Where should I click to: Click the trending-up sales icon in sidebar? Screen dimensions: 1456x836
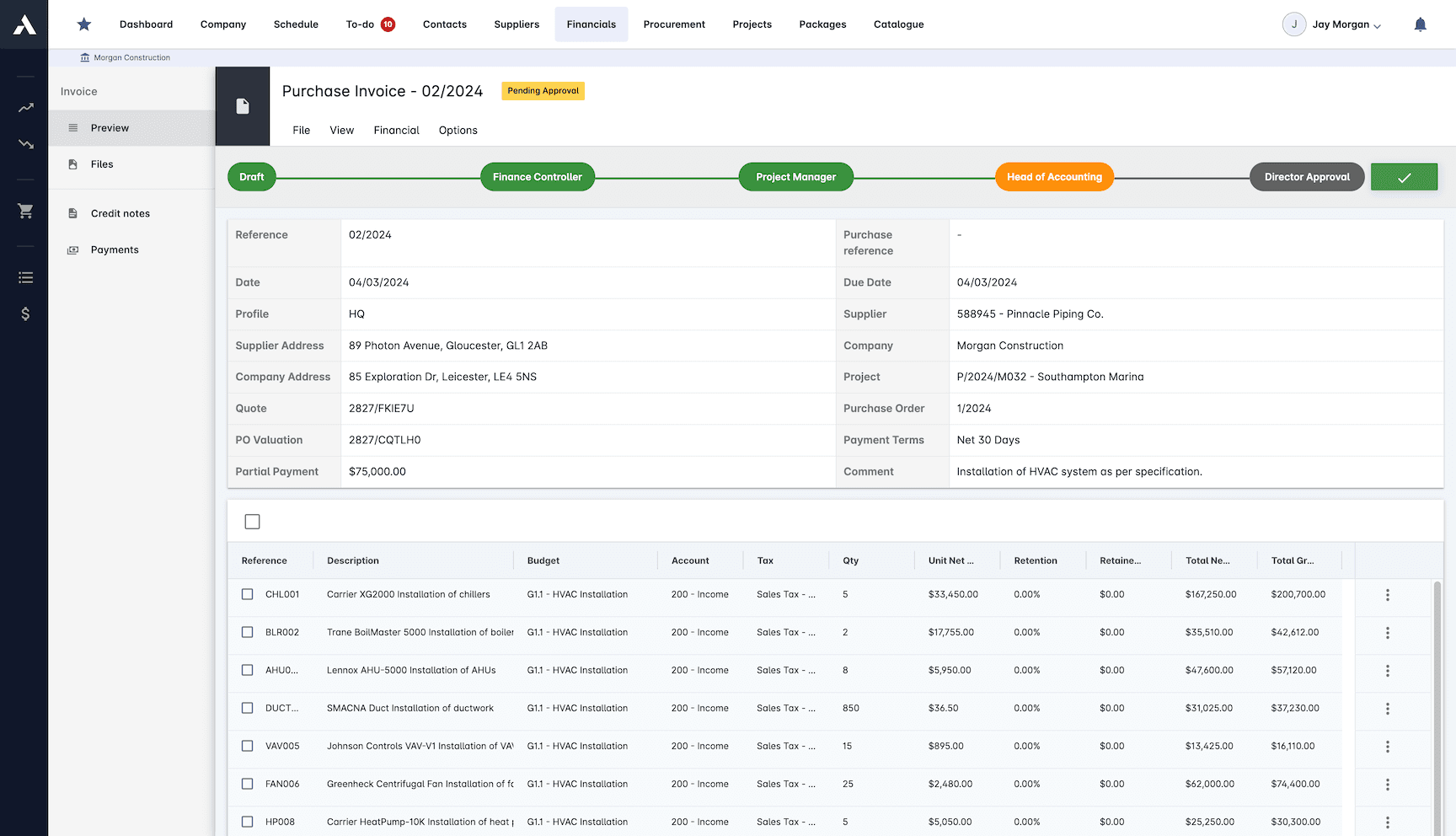24,107
